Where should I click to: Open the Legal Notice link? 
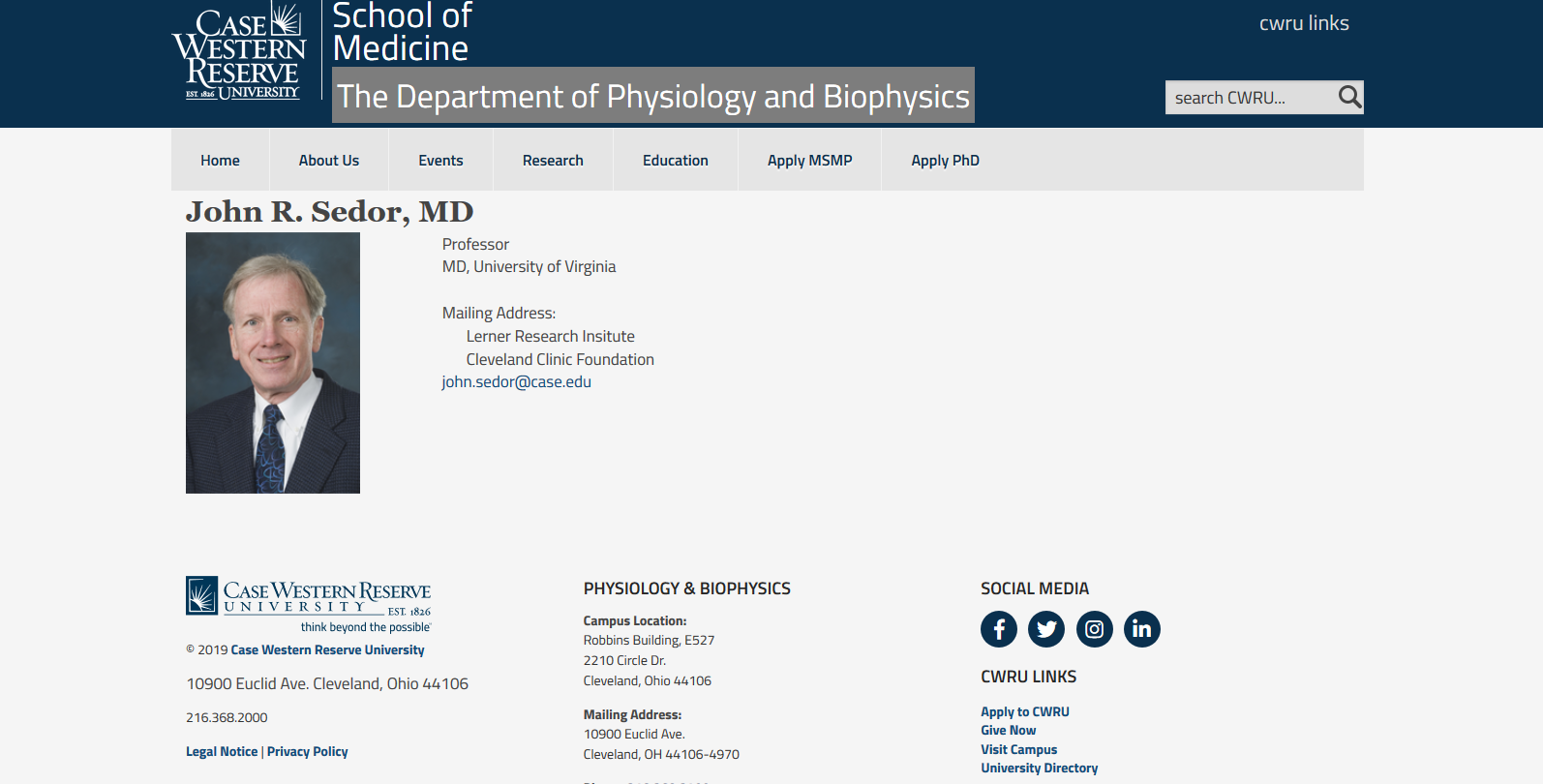(222, 751)
